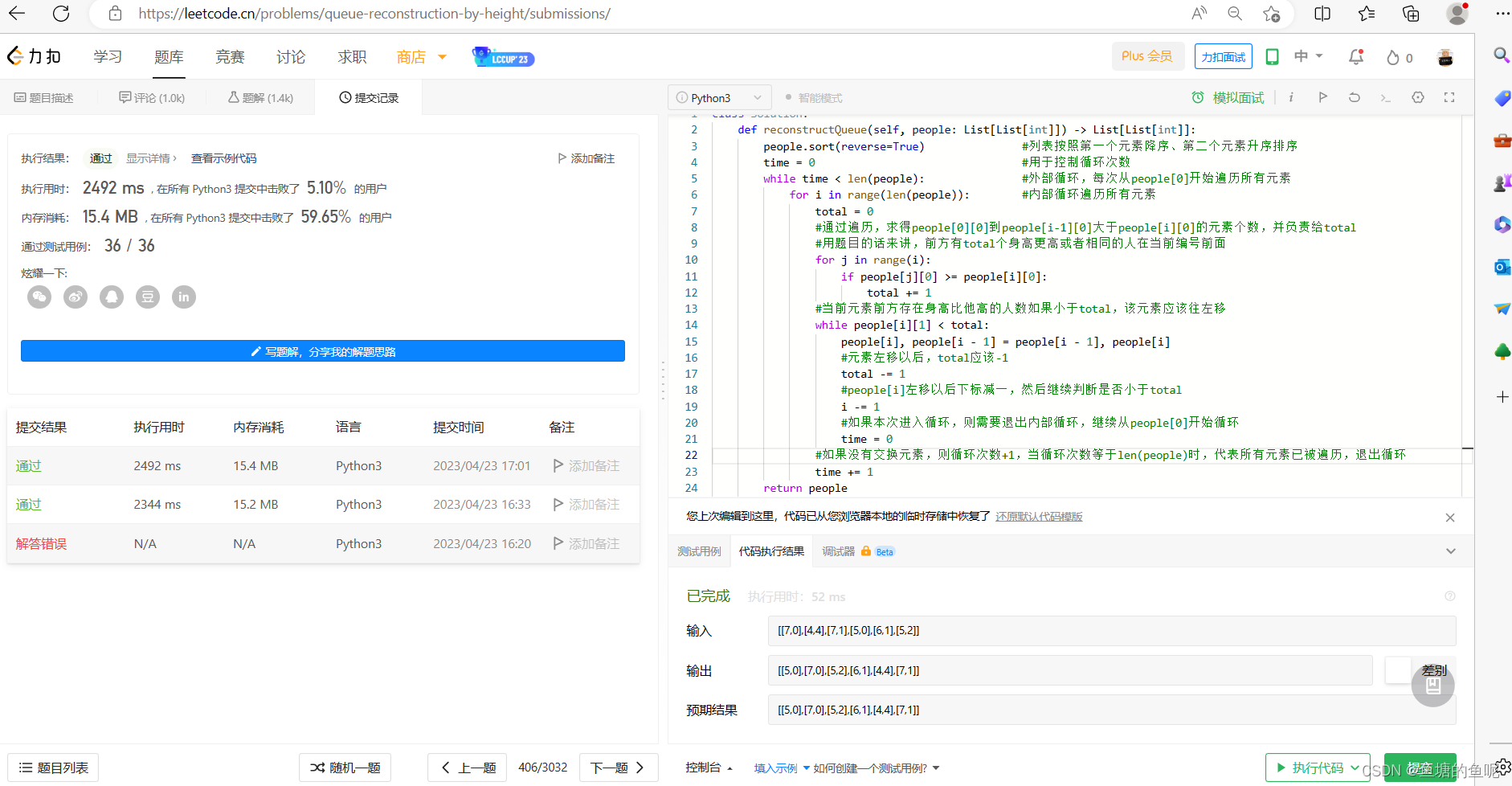The image size is (1512, 786).
Task: Click 力扣面试 button
Action: 1224,56
